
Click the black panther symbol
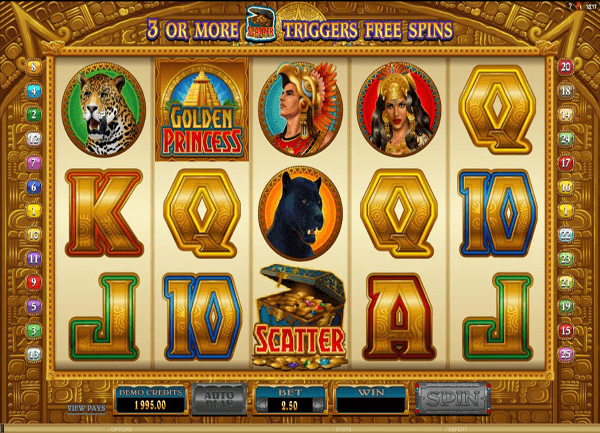tap(300, 213)
